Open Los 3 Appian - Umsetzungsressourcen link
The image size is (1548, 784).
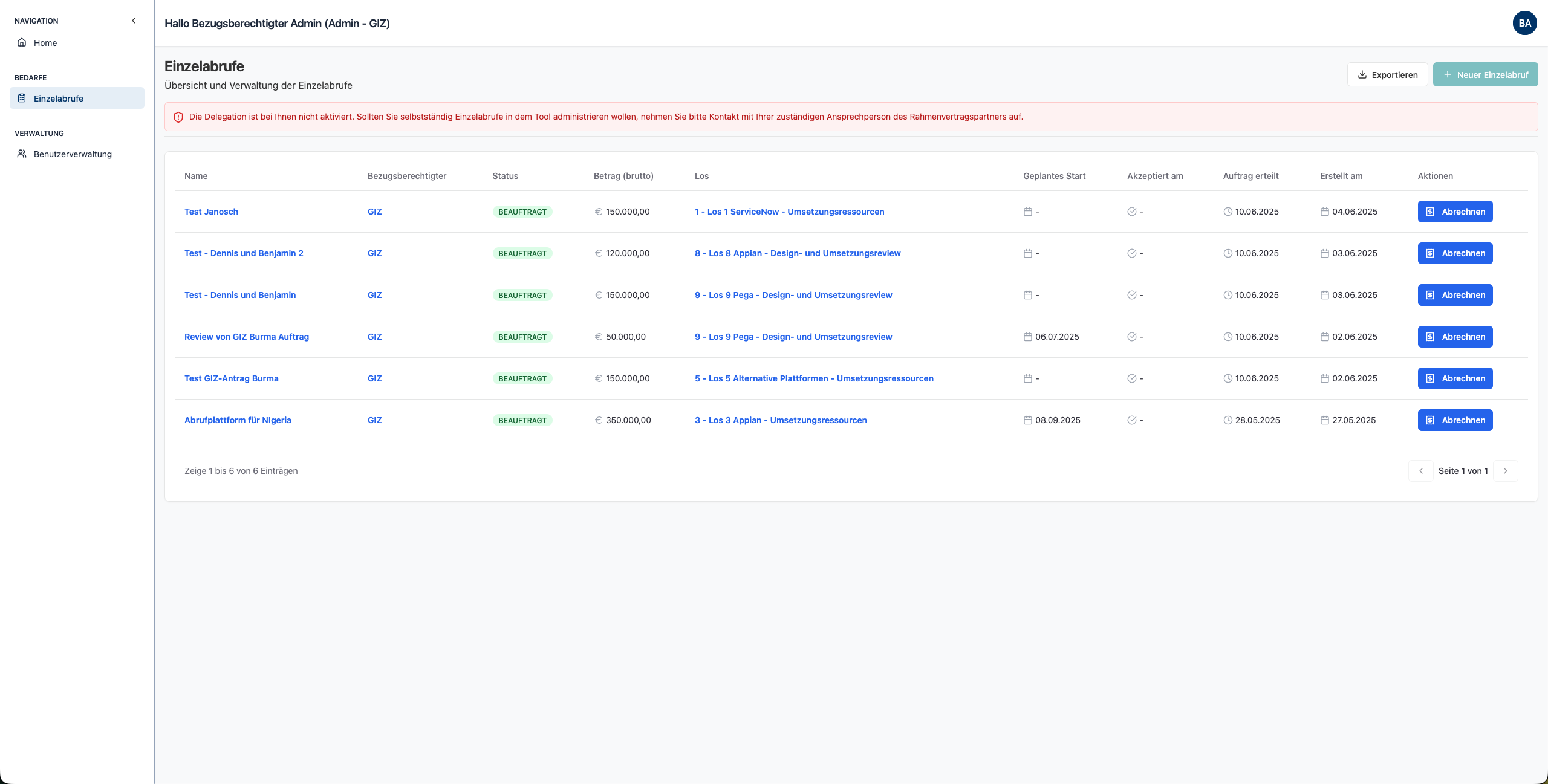781,420
